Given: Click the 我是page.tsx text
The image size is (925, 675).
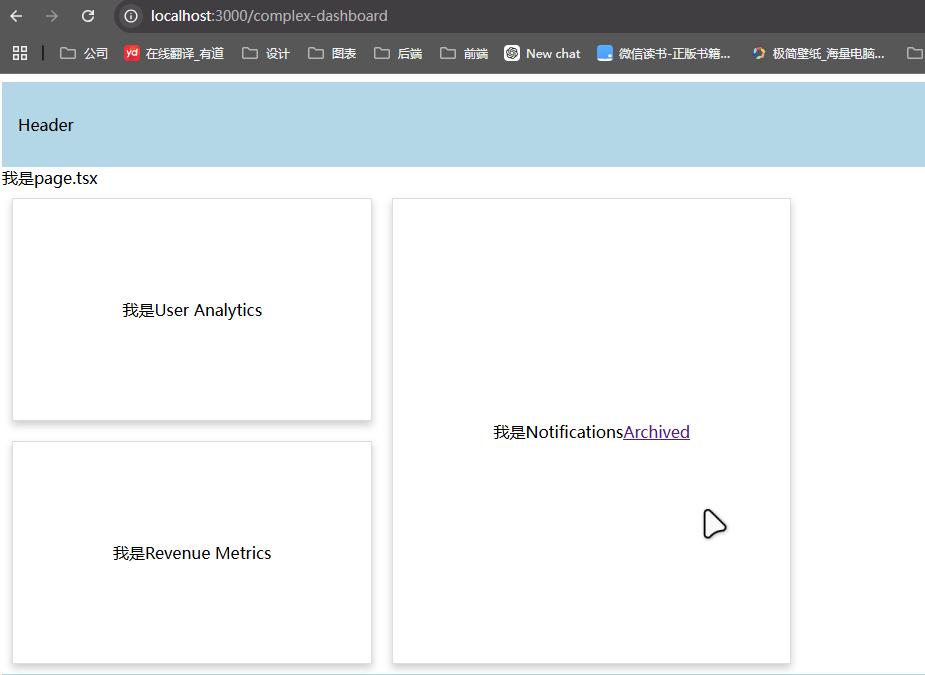Looking at the screenshot, I should coord(50,178).
